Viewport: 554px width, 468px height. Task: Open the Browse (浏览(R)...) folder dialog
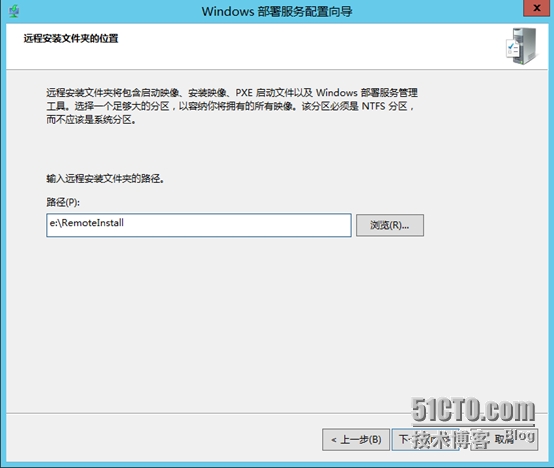point(390,225)
